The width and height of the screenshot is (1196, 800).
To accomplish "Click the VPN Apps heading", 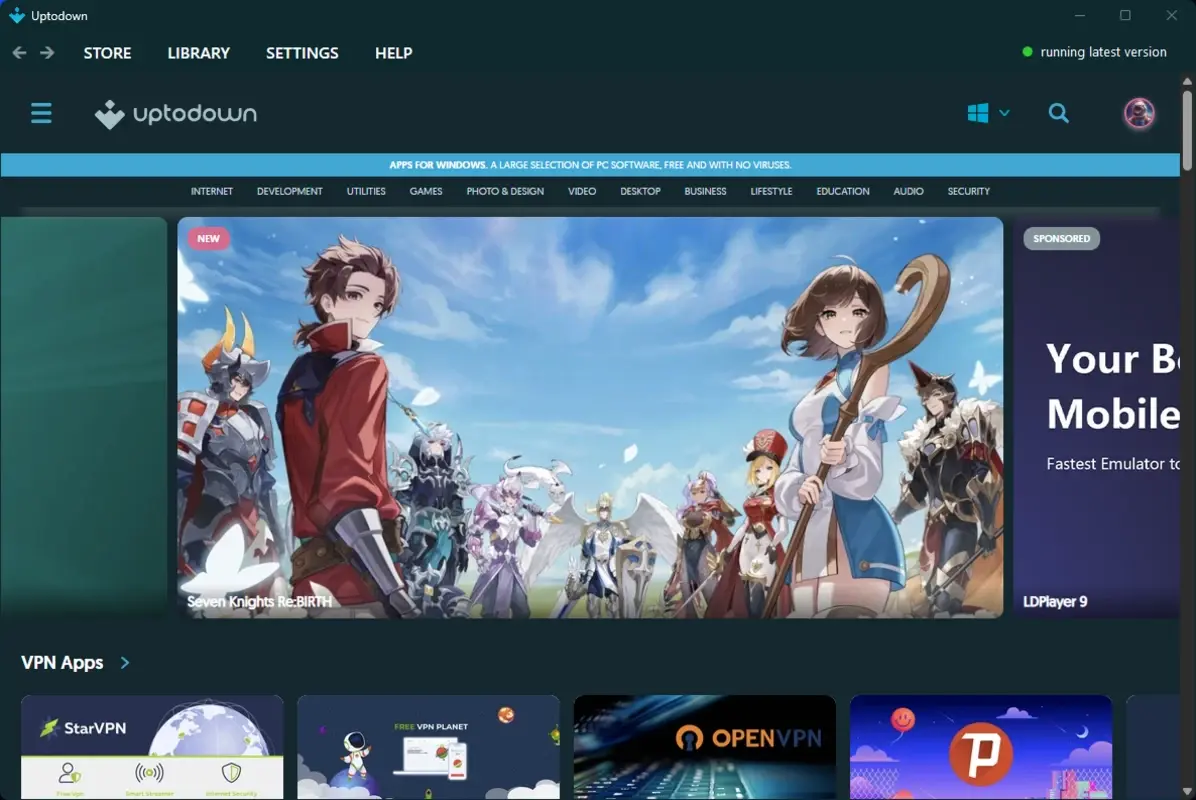I will pos(61,662).
